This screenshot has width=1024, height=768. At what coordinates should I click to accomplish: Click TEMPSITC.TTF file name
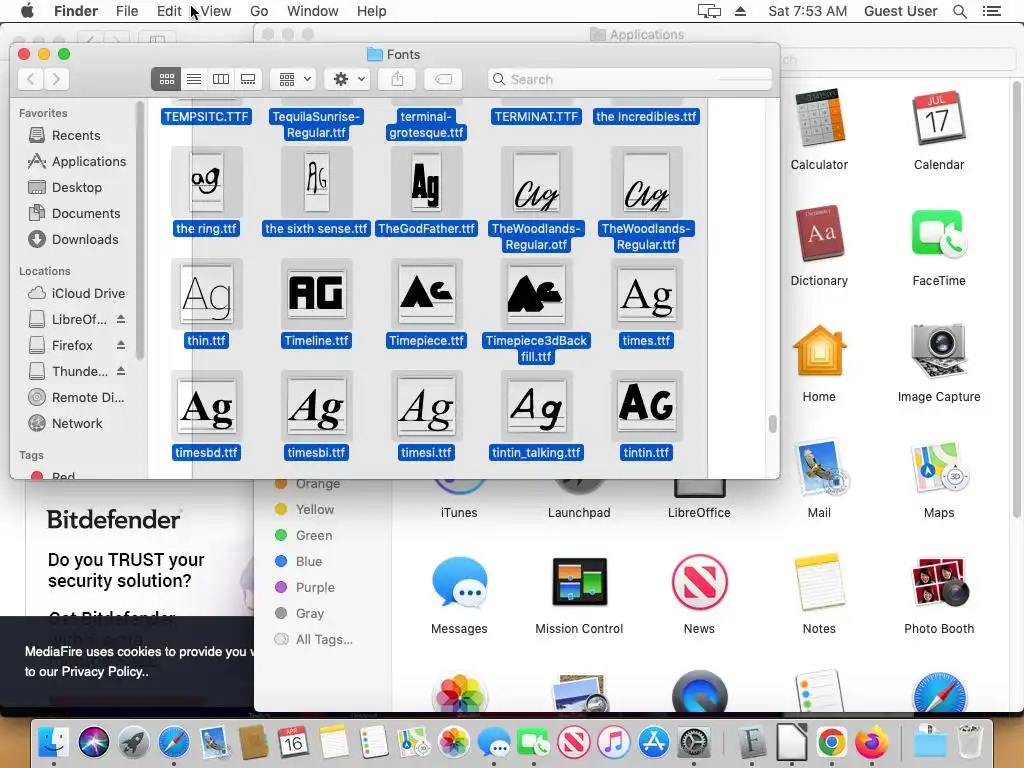206,117
